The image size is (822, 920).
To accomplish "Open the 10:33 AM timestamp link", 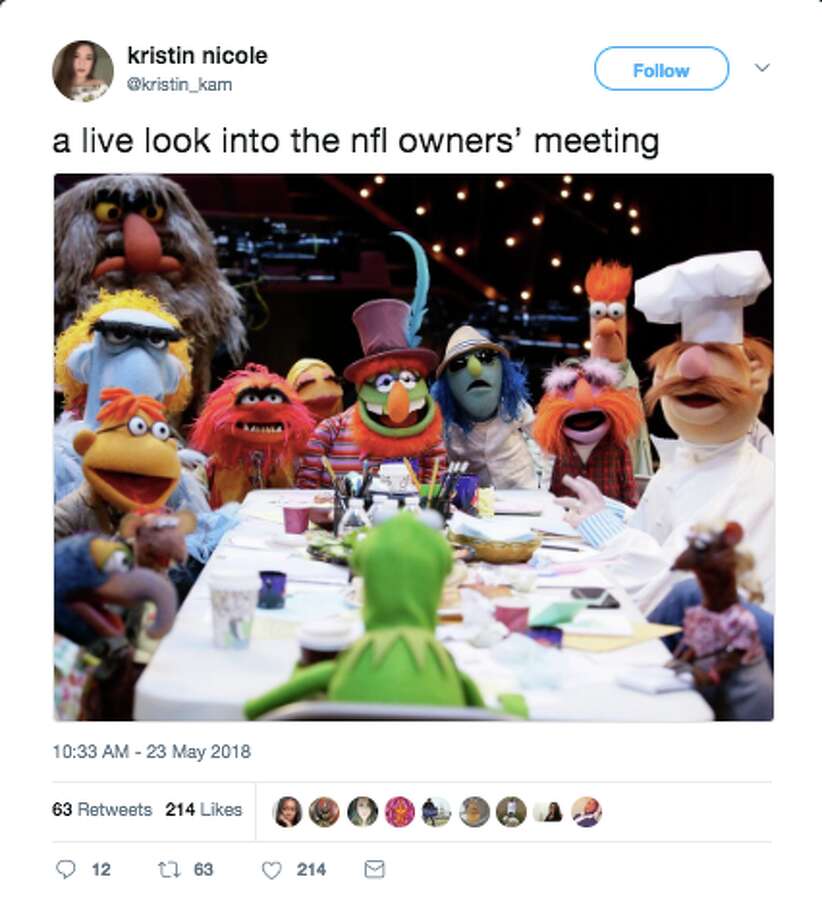I will click(x=151, y=752).
